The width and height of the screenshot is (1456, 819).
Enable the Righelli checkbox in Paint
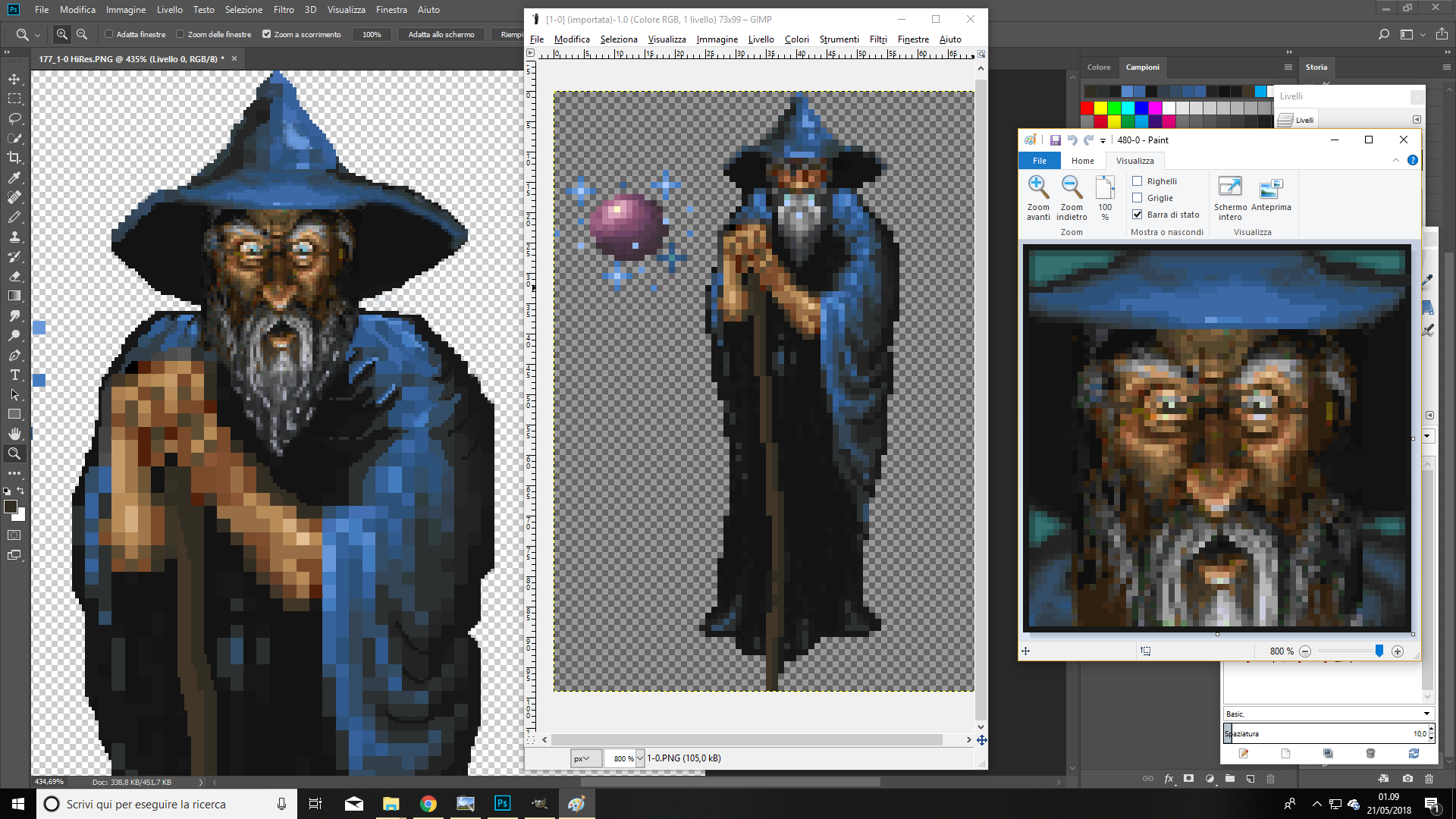(1137, 181)
